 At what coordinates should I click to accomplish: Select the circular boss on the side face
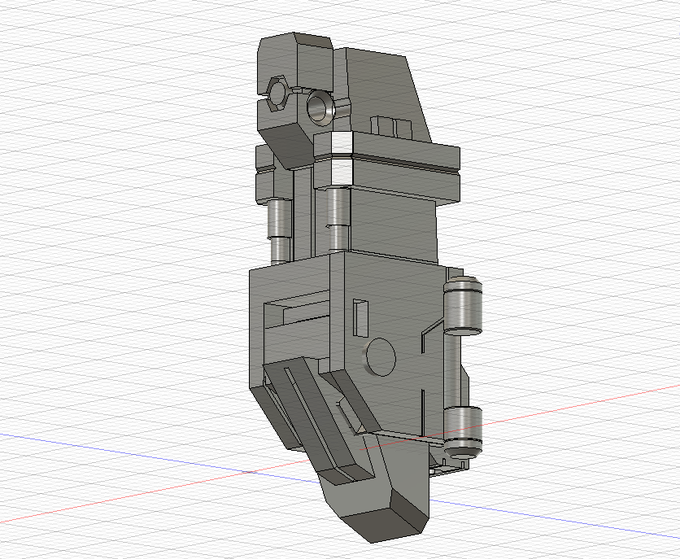380,357
